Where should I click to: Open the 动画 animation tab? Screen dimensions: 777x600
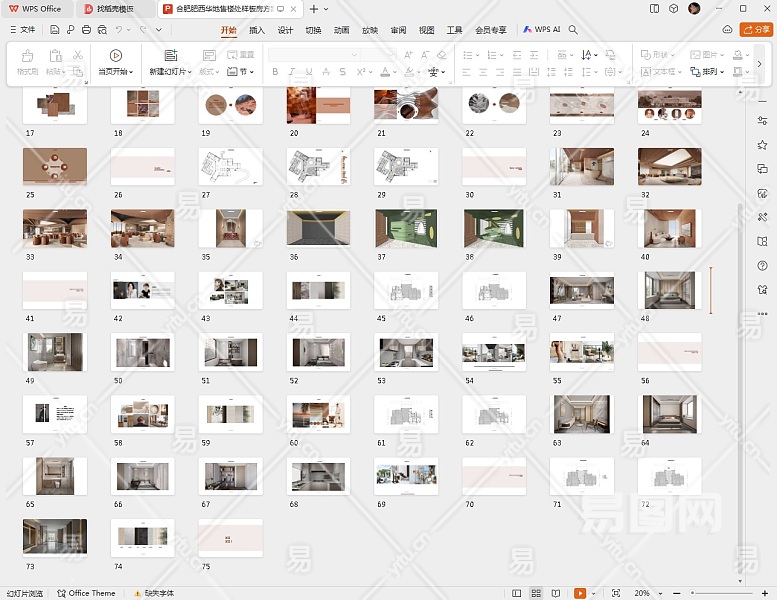(341, 30)
